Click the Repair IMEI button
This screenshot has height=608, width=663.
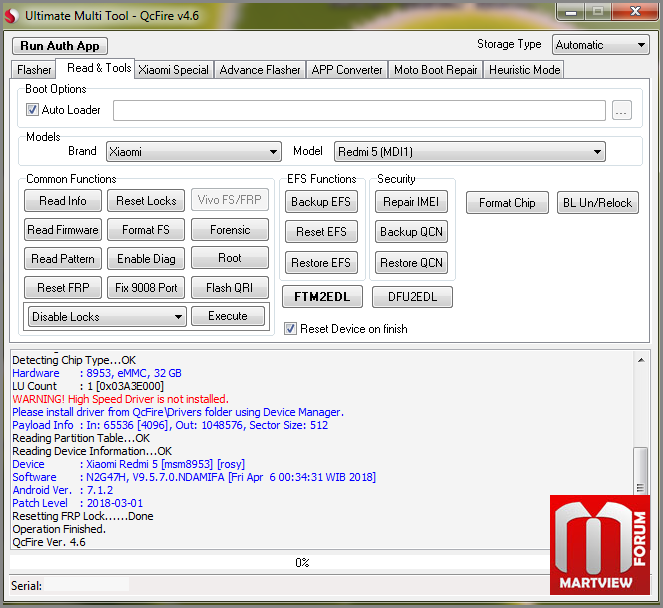pyautogui.click(x=411, y=202)
